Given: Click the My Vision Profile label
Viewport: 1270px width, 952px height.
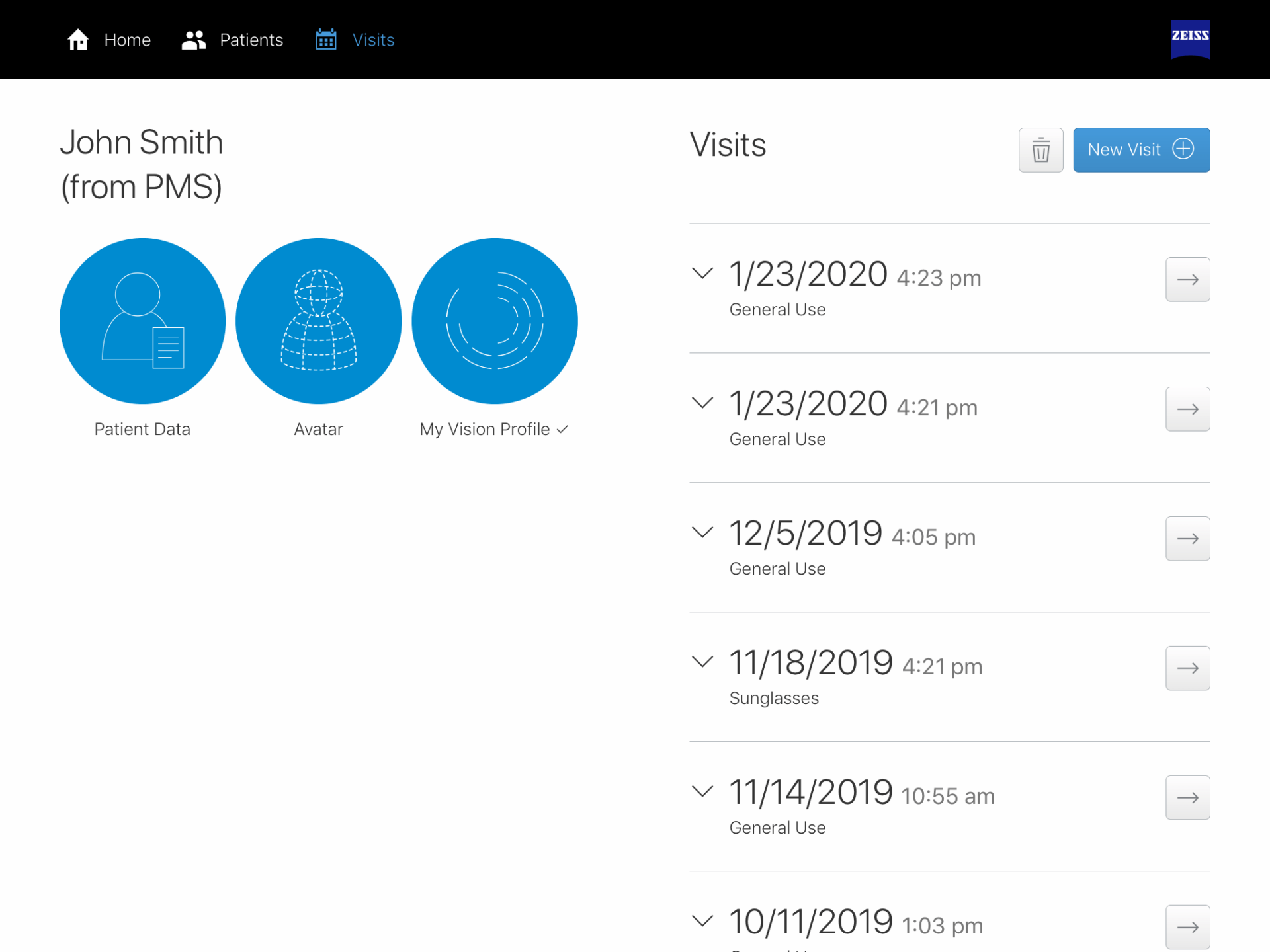Looking at the screenshot, I should (485, 429).
